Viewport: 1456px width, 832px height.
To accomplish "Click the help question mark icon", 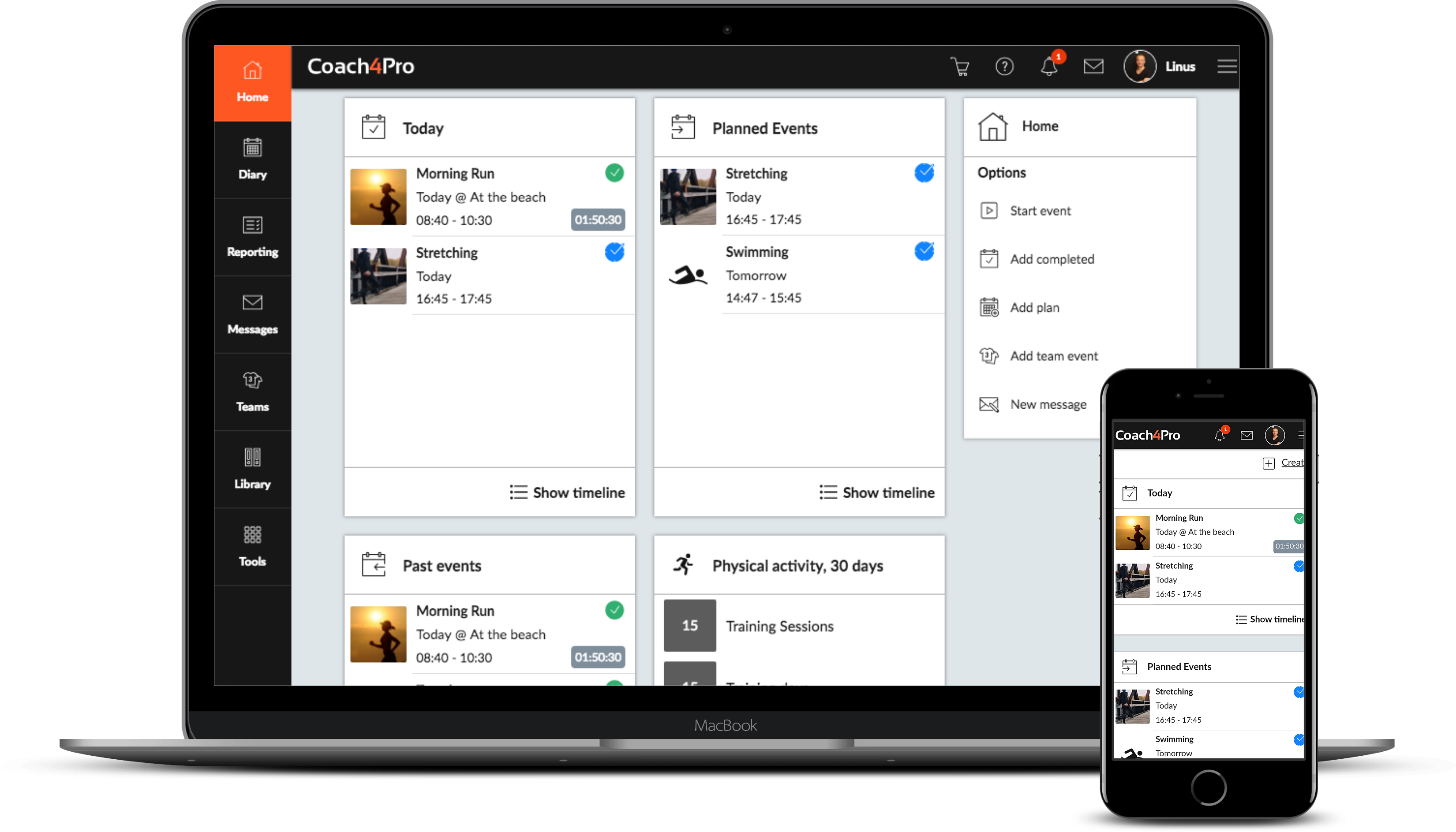I will point(1004,67).
